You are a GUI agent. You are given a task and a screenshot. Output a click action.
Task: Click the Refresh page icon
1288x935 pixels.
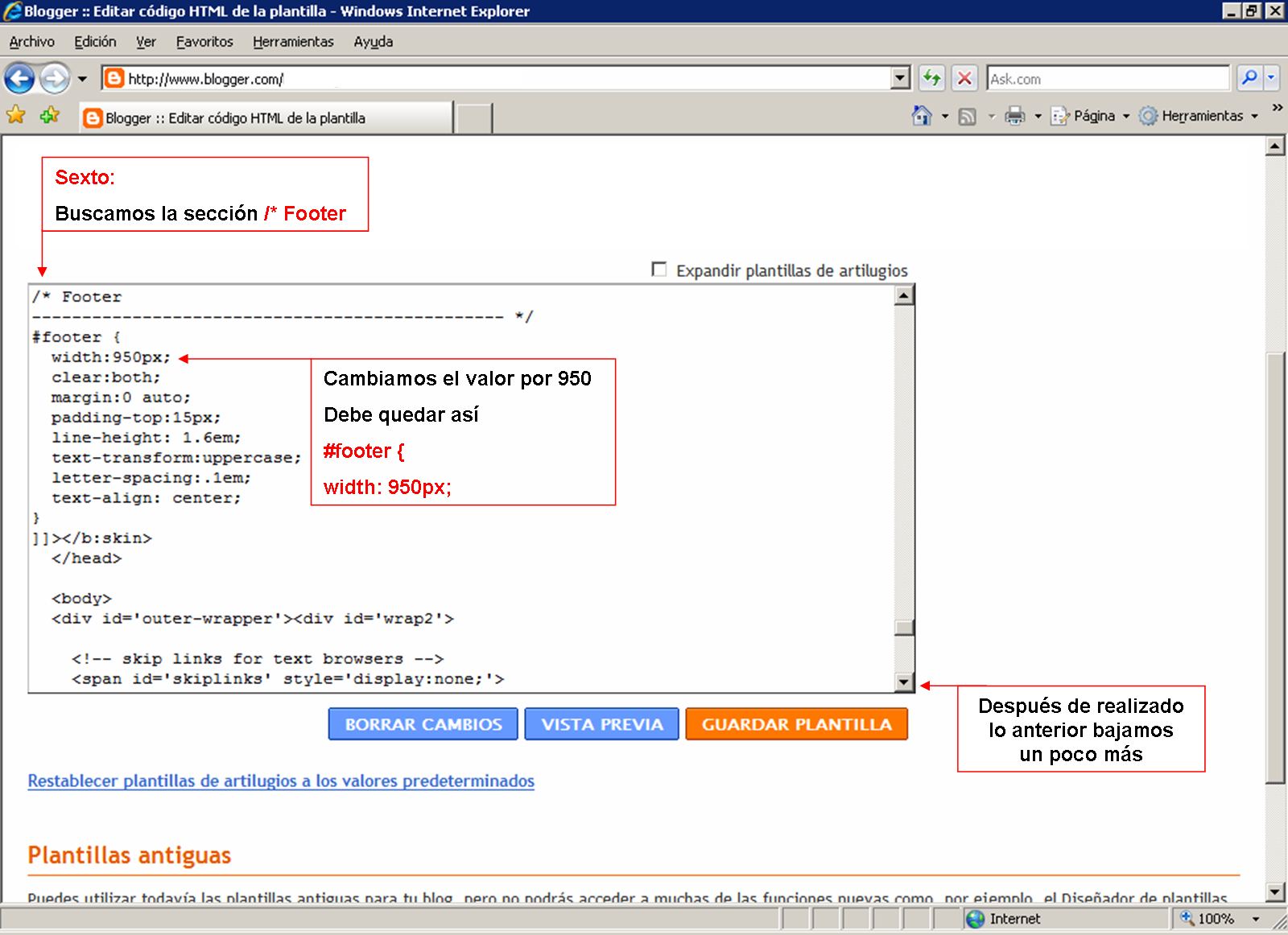coord(932,78)
